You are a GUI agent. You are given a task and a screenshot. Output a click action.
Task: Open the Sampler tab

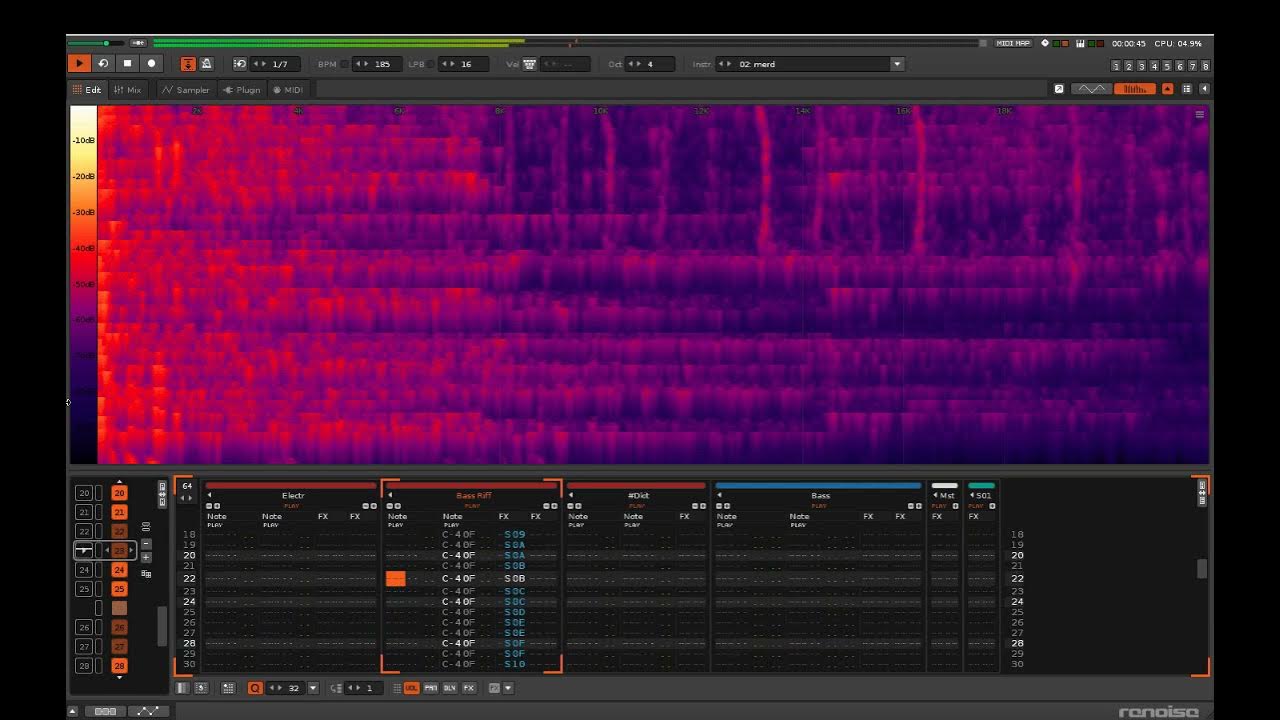[x=186, y=90]
